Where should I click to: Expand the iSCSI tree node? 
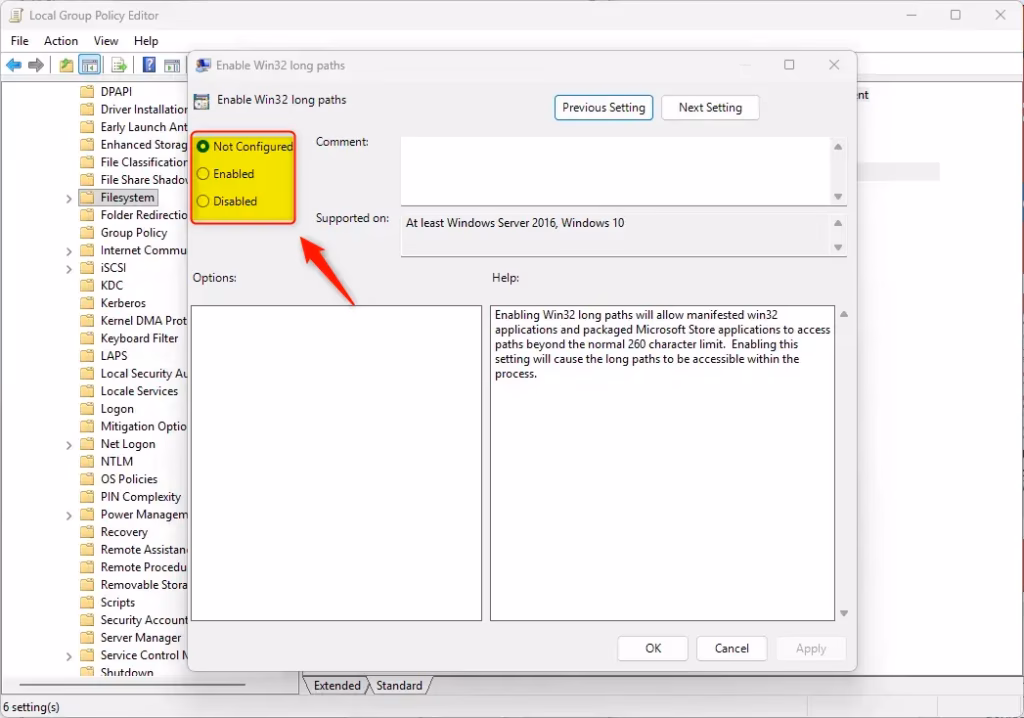point(69,269)
